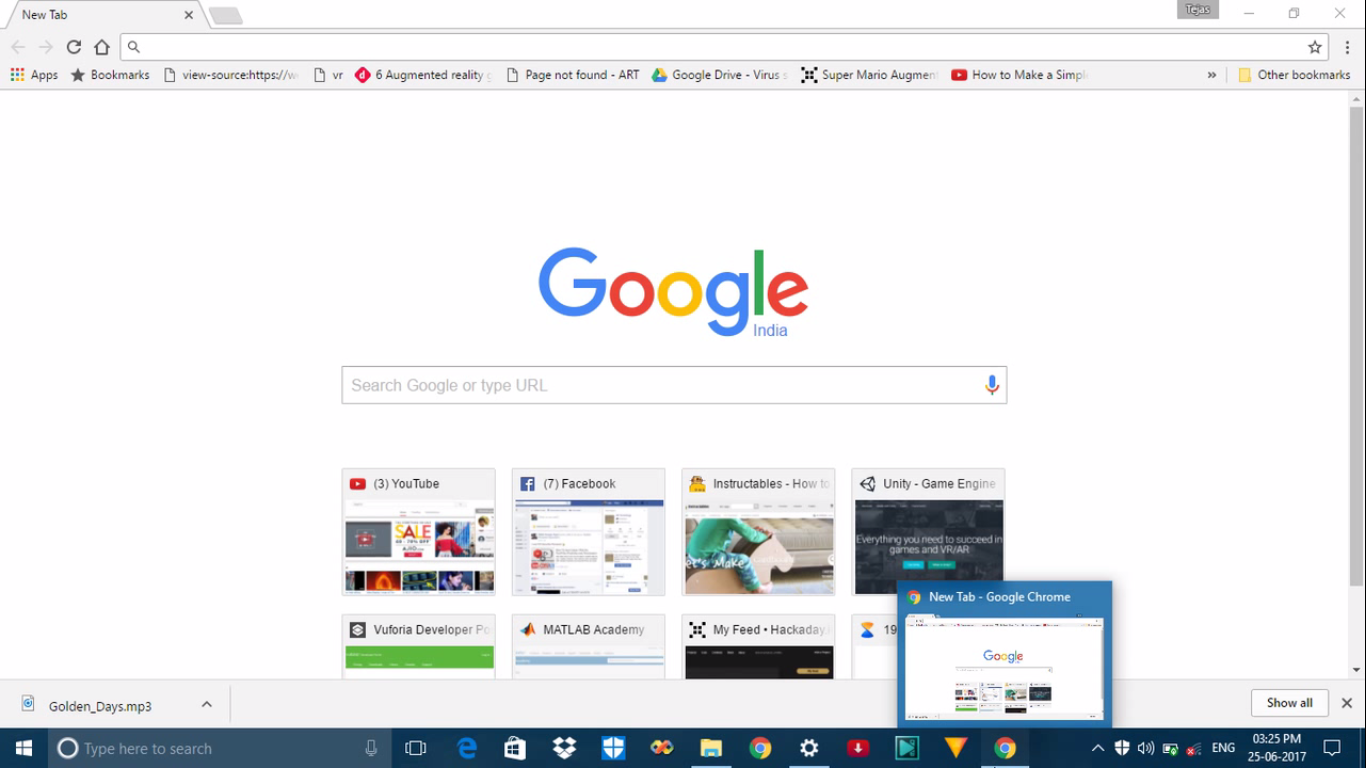The height and width of the screenshot is (768, 1366).
Task: Expand the Golden_Days.mp3 download options arrow
Action: [206, 704]
